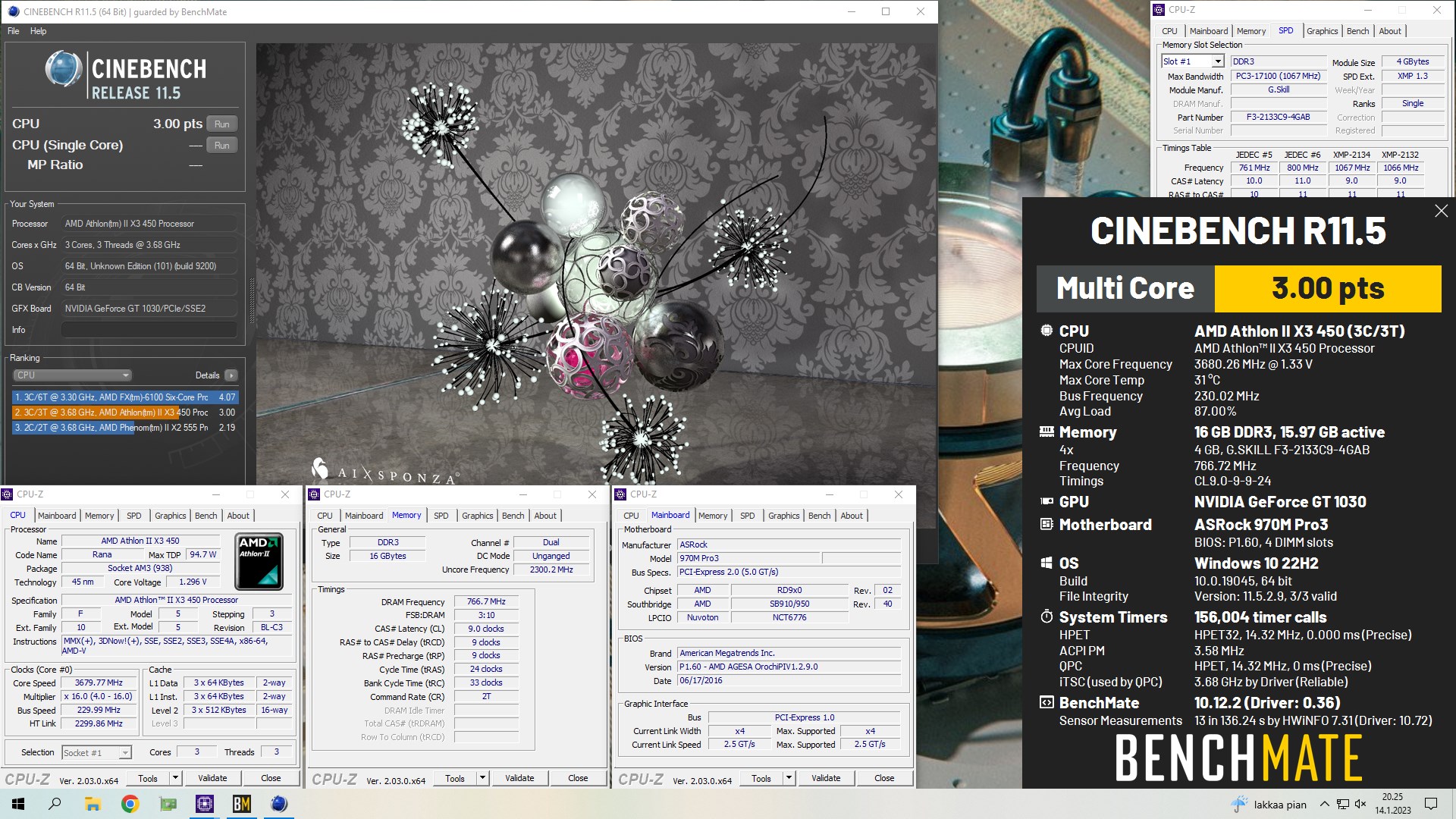The height and width of the screenshot is (819, 1456).
Task: Click Validate in CPU-Z Mainboard window
Action: [826, 778]
